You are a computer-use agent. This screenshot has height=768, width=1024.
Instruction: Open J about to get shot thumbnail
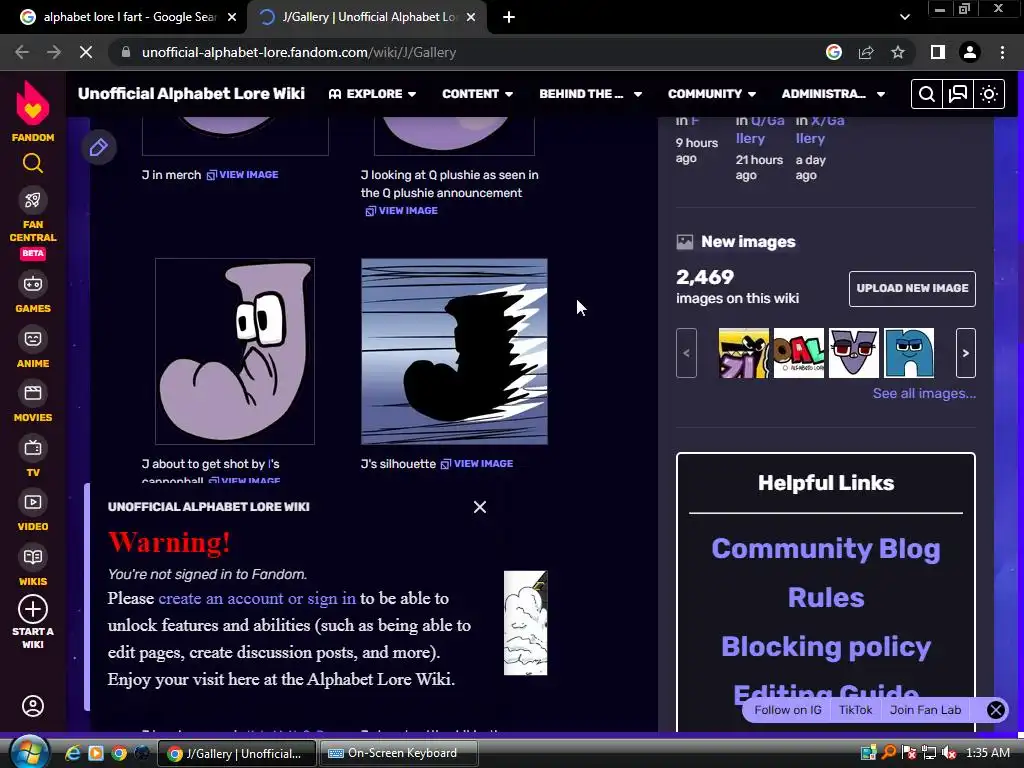[x=234, y=351]
